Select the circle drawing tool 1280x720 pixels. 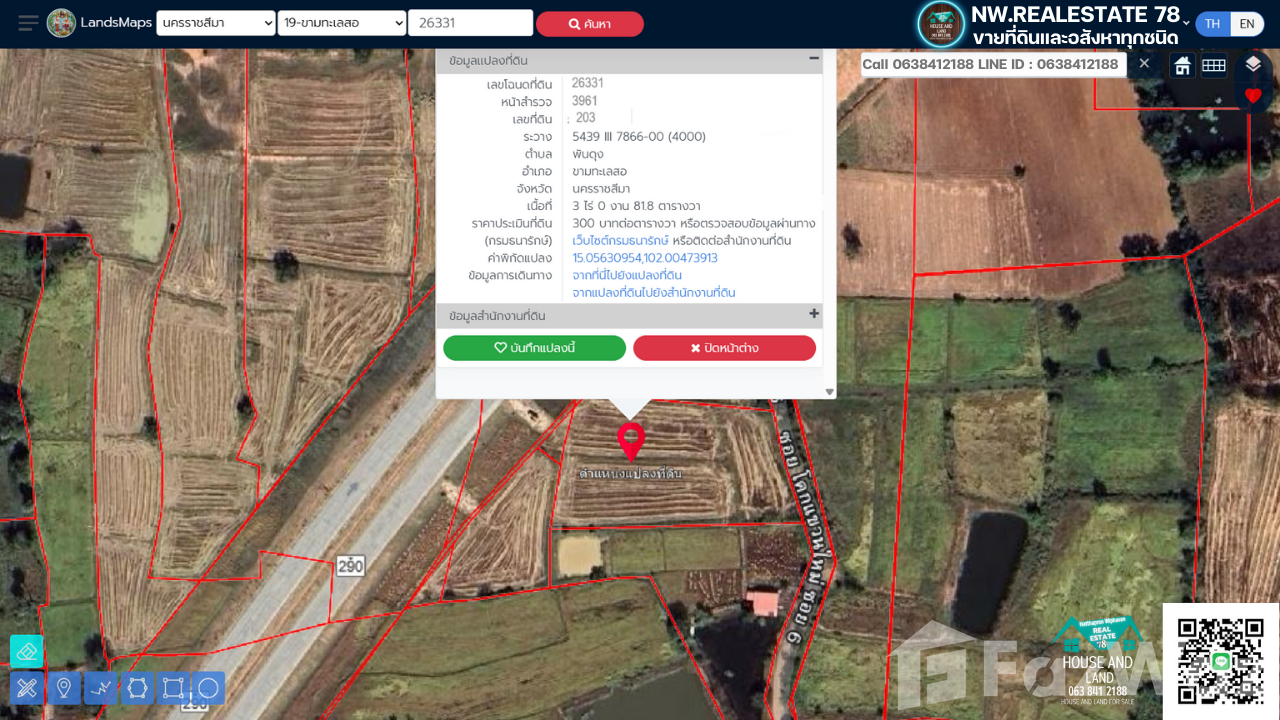[208, 688]
